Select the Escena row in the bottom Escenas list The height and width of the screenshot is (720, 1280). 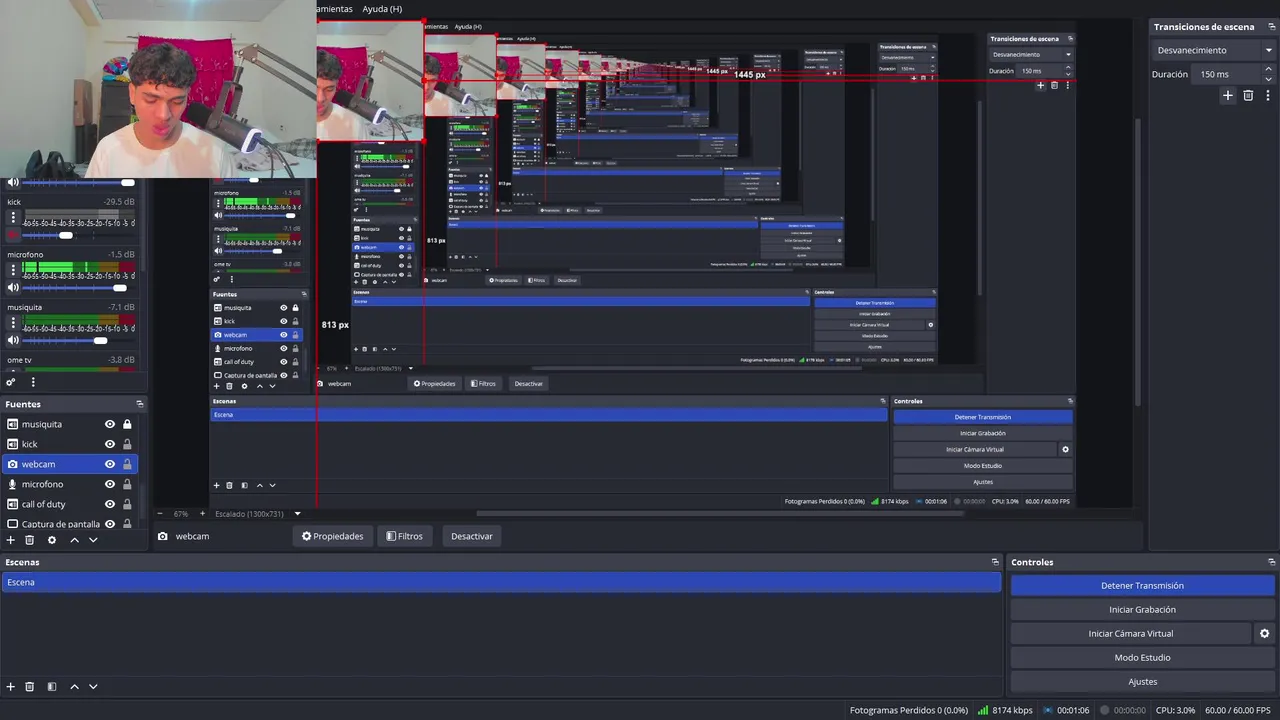click(501, 582)
